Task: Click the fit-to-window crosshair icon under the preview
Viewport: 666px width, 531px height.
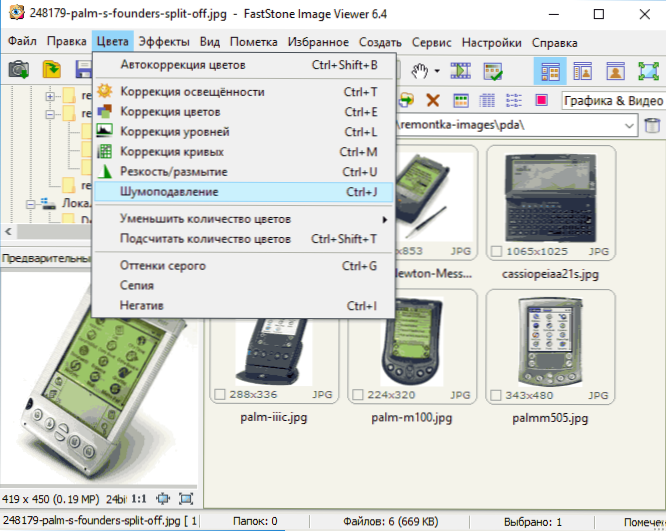Action: point(163,499)
